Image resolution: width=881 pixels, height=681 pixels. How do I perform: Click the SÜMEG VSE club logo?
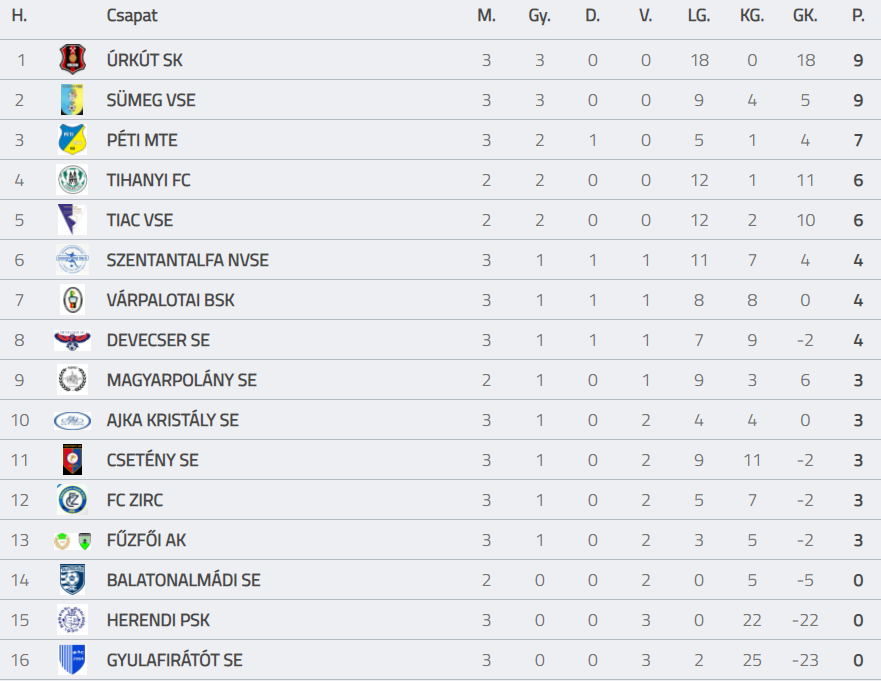coord(72,100)
